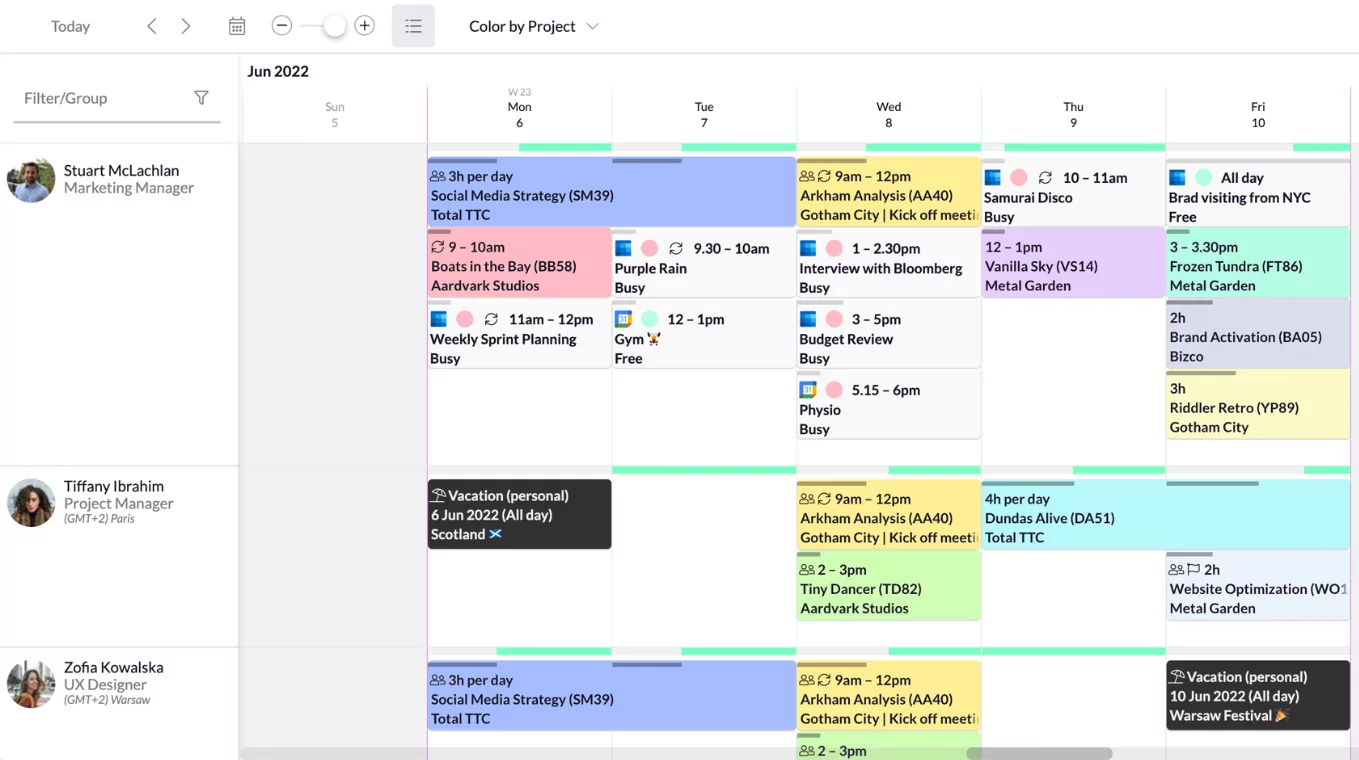
Task: Select Zofia Kowalska resource name
Action: pos(113,667)
